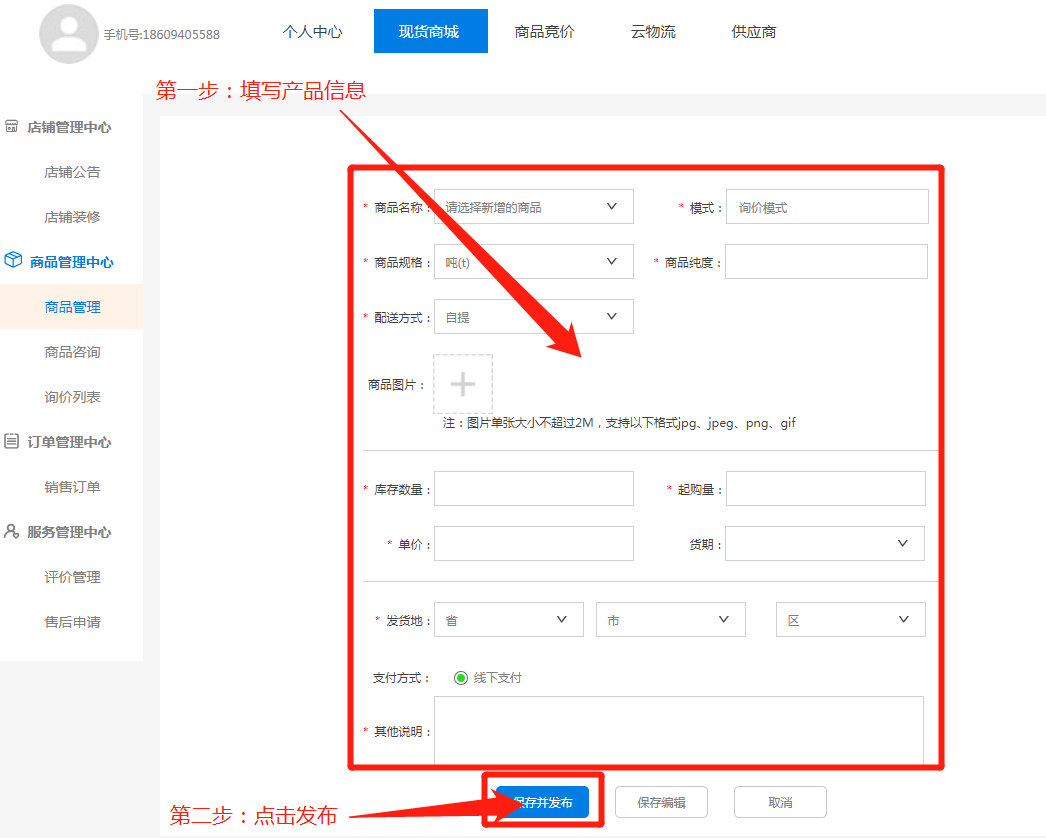The width and height of the screenshot is (1046, 838).
Task: Click the 订单管理中心 list icon
Action: tap(11, 441)
